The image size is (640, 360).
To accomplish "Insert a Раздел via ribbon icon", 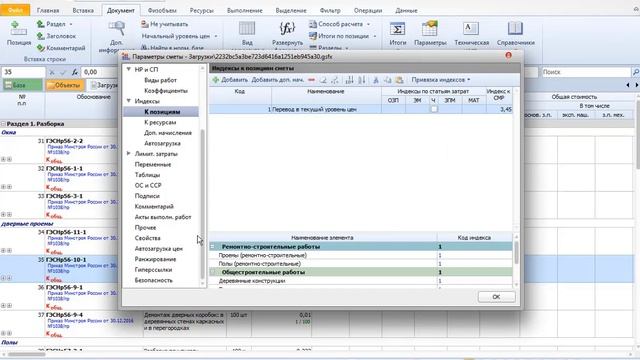I will pyautogui.click(x=40, y=24).
